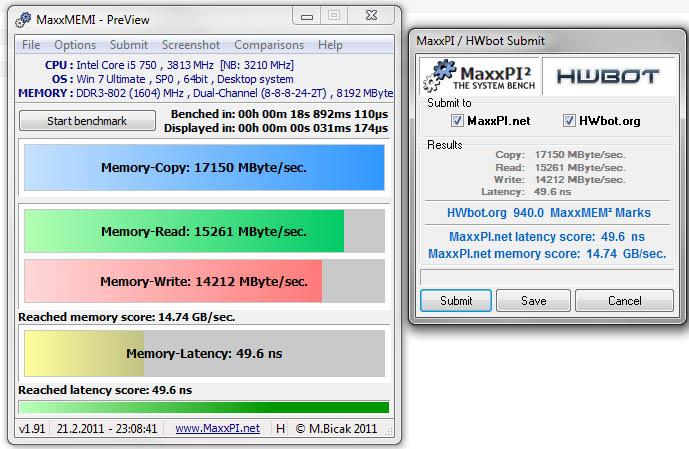This screenshot has width=689, height=449.
Task: Click the green progress bar at bottom
Action: click(204, 408)
